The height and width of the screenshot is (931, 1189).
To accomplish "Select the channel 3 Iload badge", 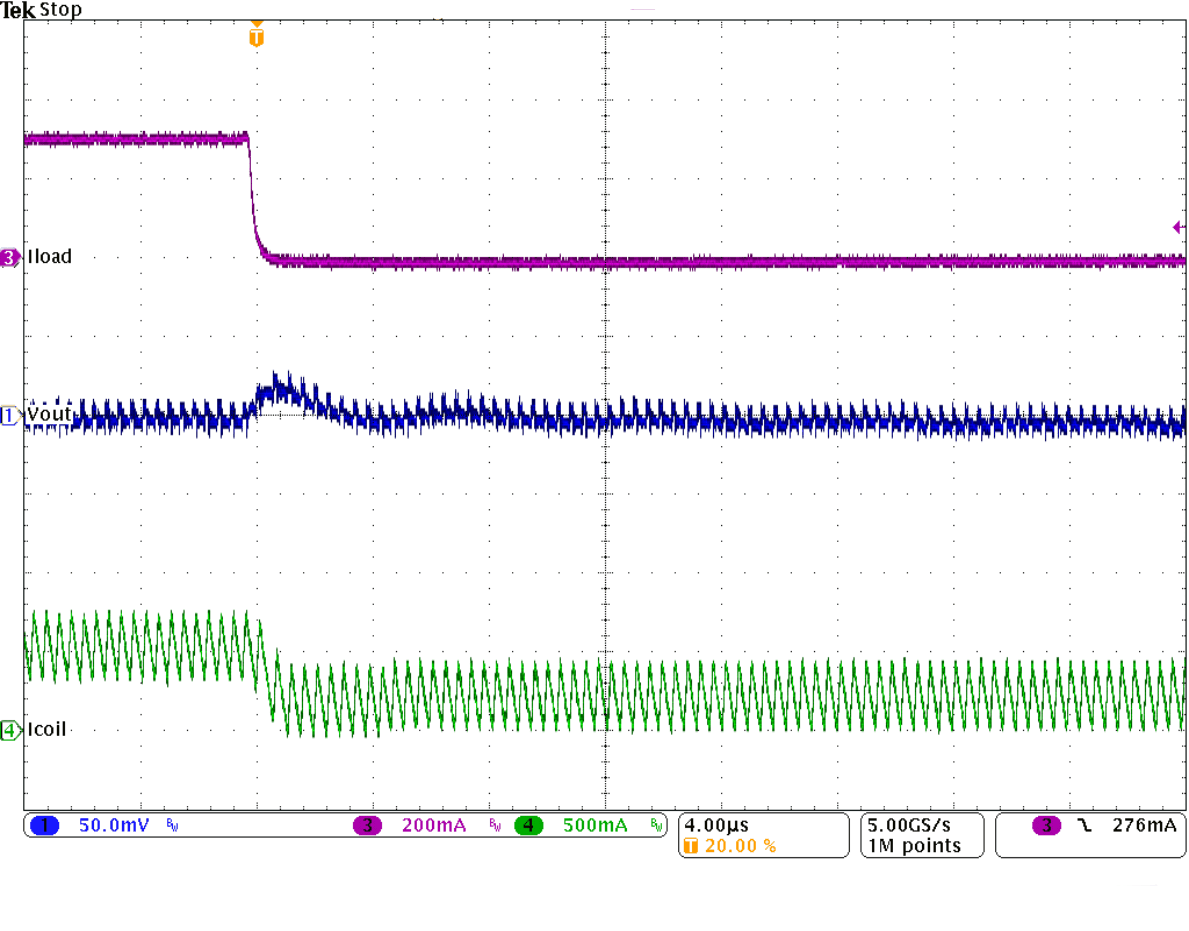I will click(x=9, y=256).
